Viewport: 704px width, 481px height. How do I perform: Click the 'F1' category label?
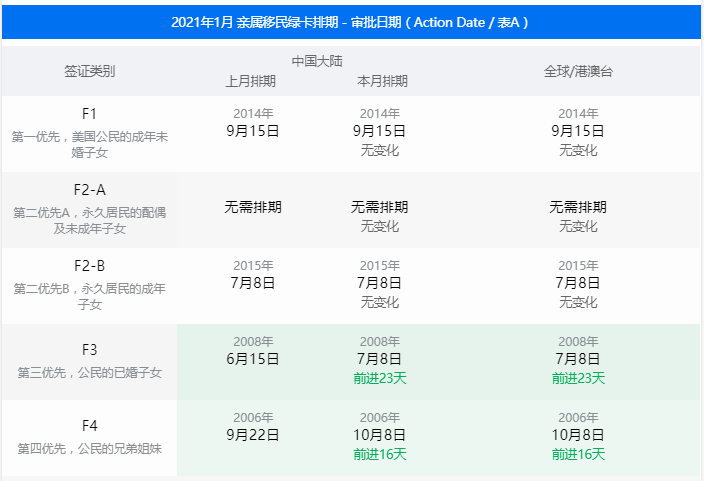[x=89, y=114]
